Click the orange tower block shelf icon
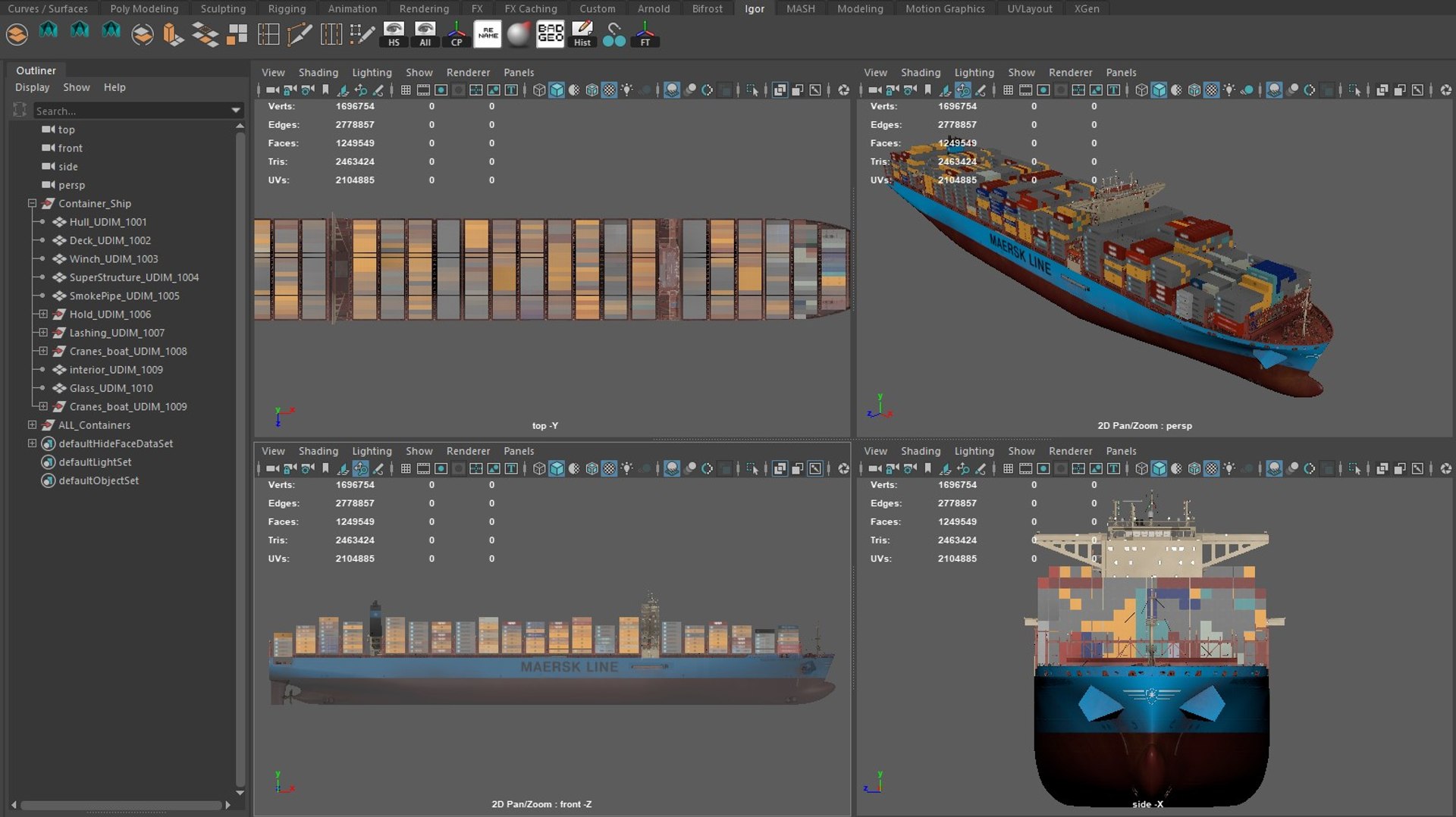 [x=174, y=35]
